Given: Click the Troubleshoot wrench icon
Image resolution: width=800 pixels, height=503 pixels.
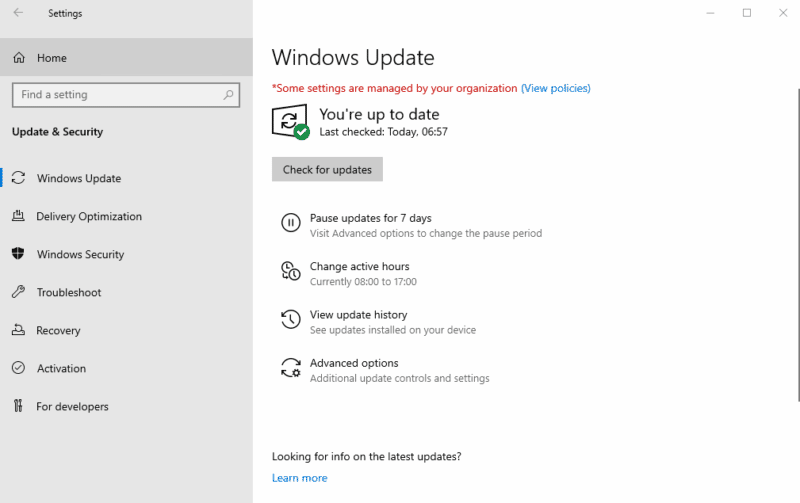Looking at the screenshot, I should point(18,292).
